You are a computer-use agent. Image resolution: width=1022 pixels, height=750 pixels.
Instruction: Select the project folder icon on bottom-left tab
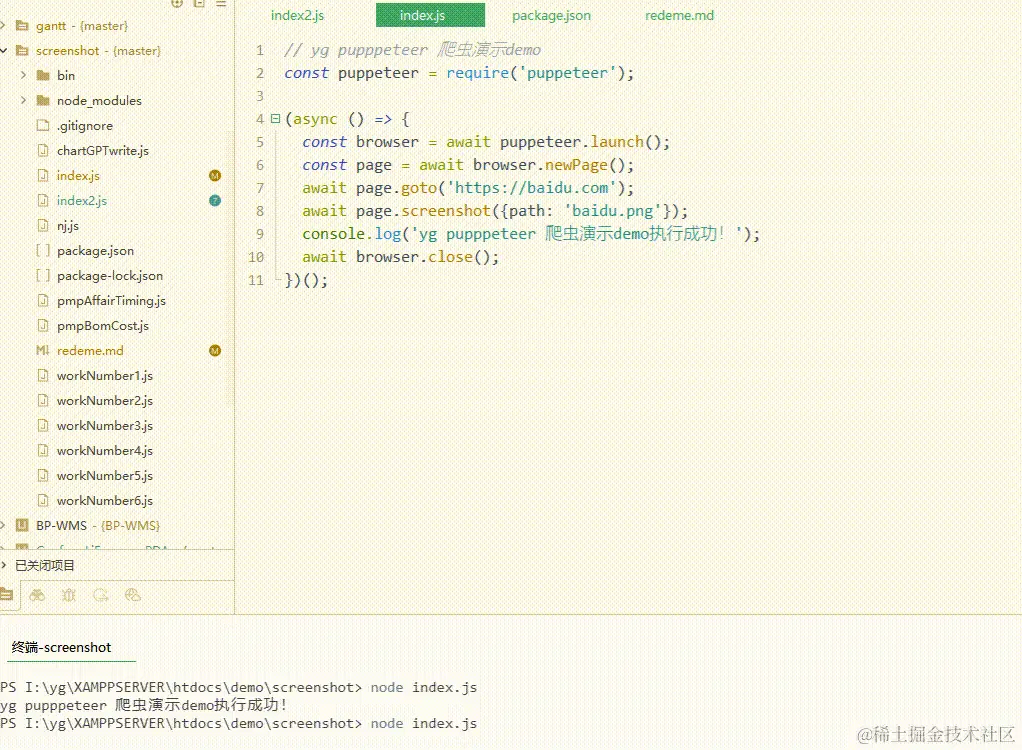point(8,595)
